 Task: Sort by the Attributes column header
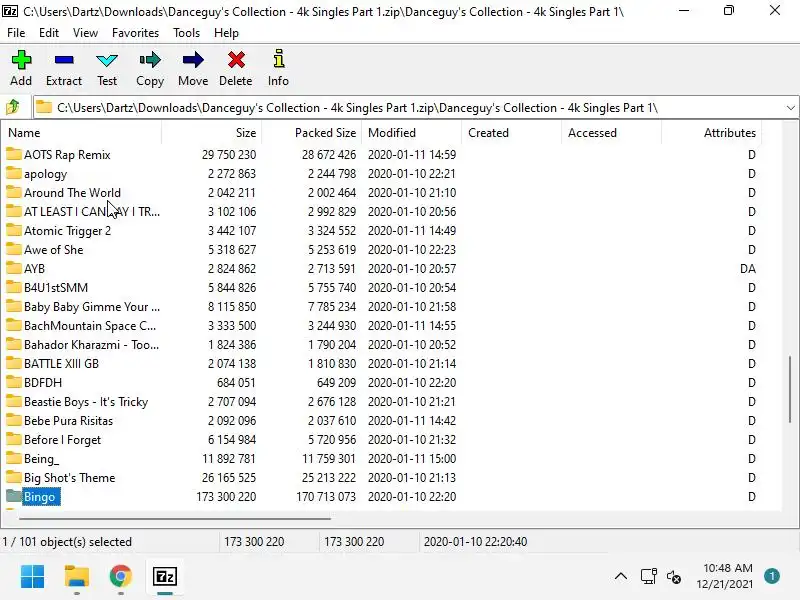pyautogui.click(x=711, y=133)
